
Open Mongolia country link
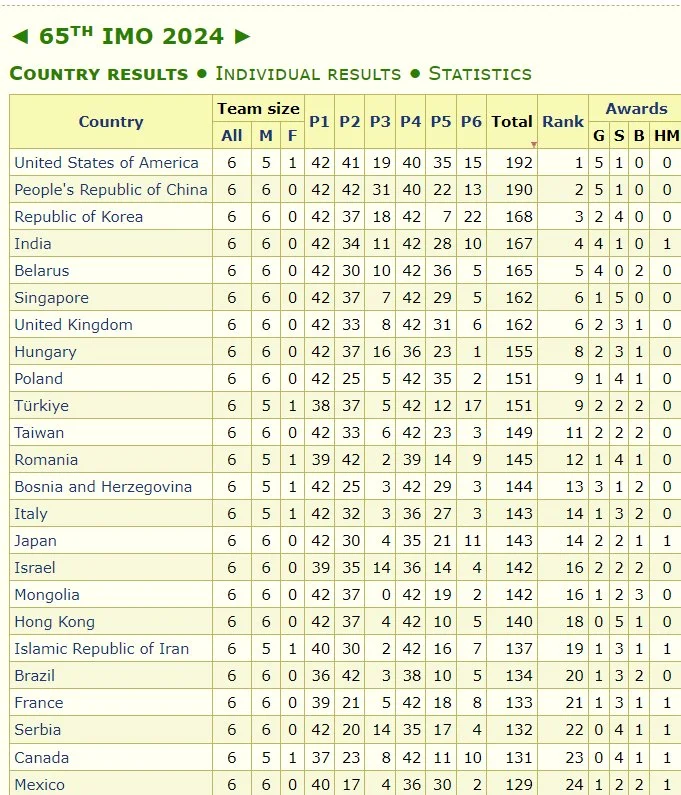(47, 595)
